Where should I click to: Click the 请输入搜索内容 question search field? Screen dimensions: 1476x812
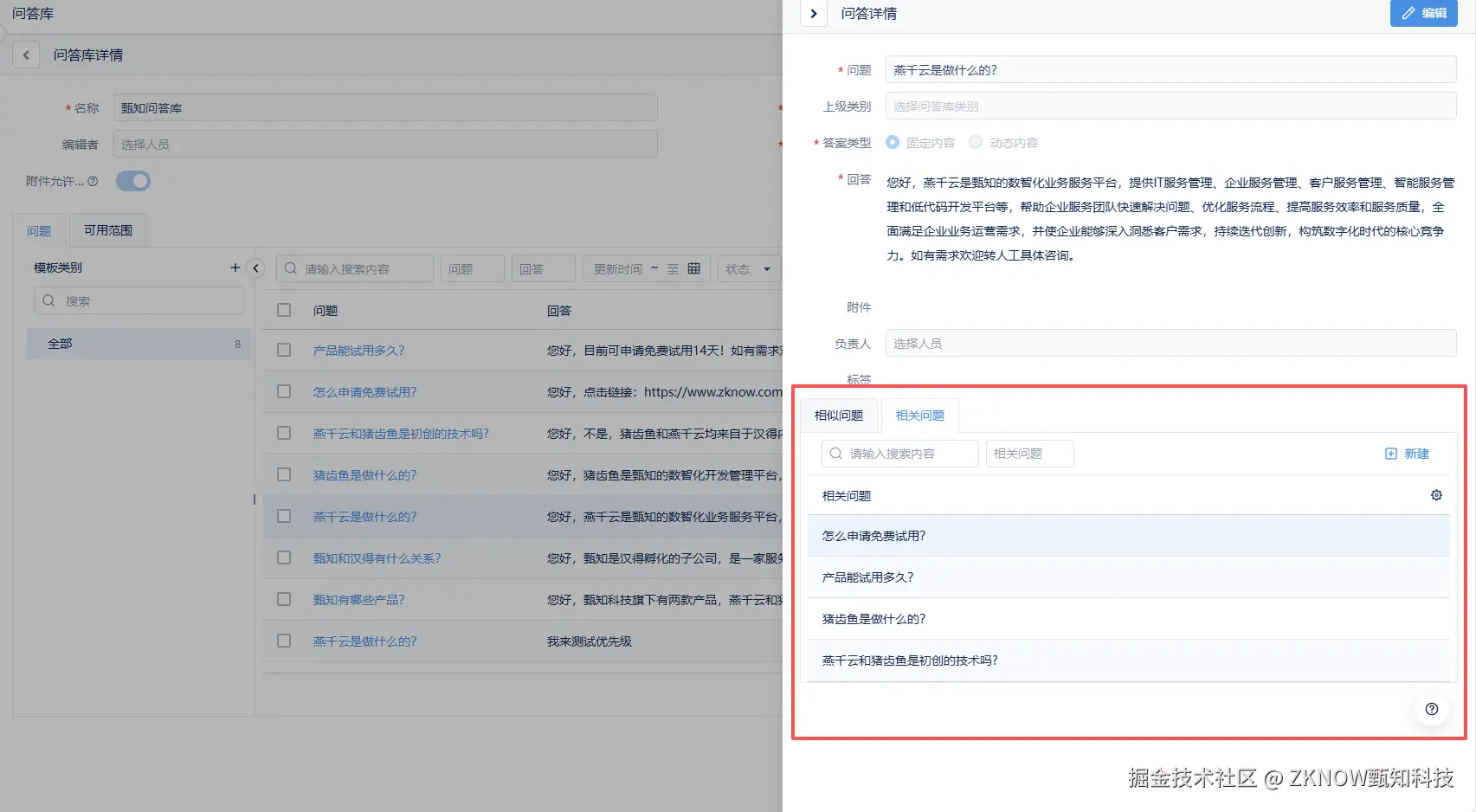(355, 268)
